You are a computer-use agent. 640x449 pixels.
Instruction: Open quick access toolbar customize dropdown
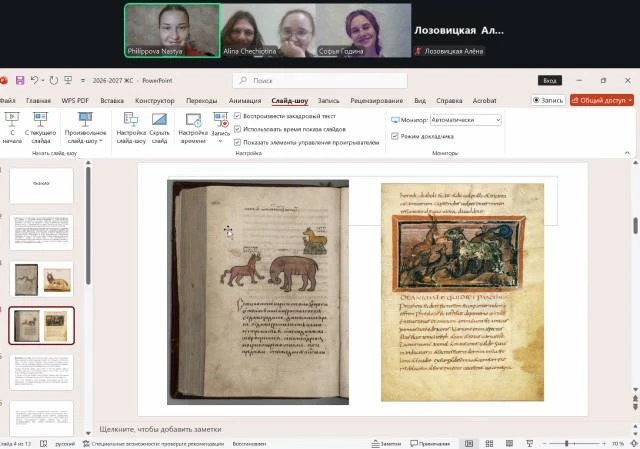83,81
